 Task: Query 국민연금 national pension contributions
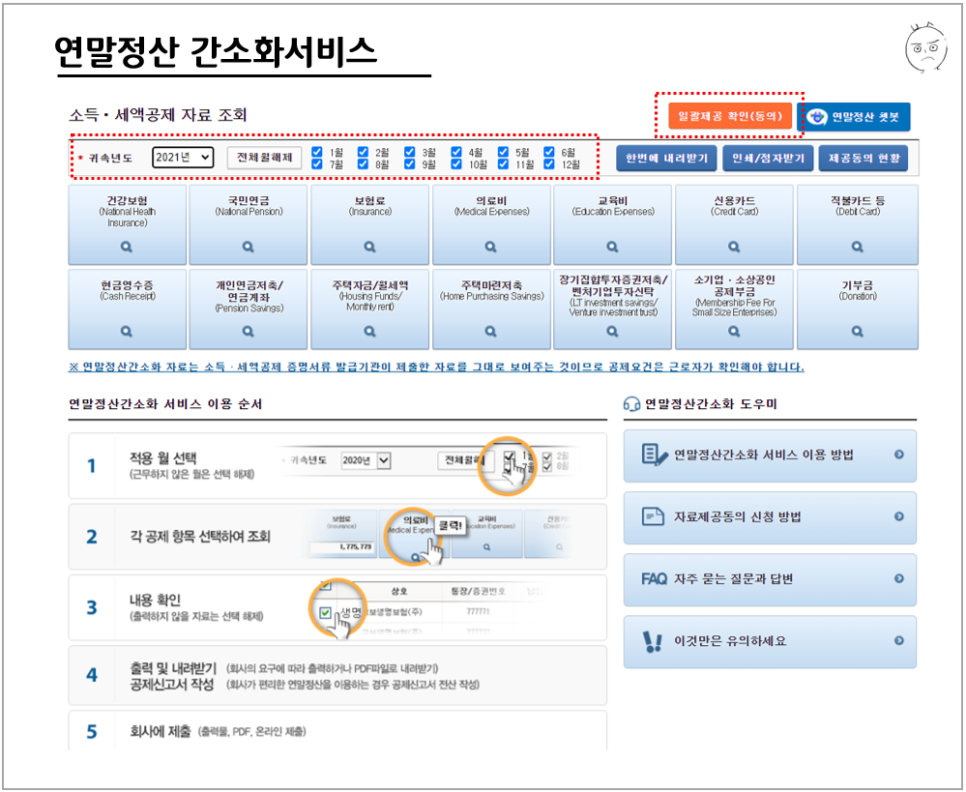(x=248, y=243)
